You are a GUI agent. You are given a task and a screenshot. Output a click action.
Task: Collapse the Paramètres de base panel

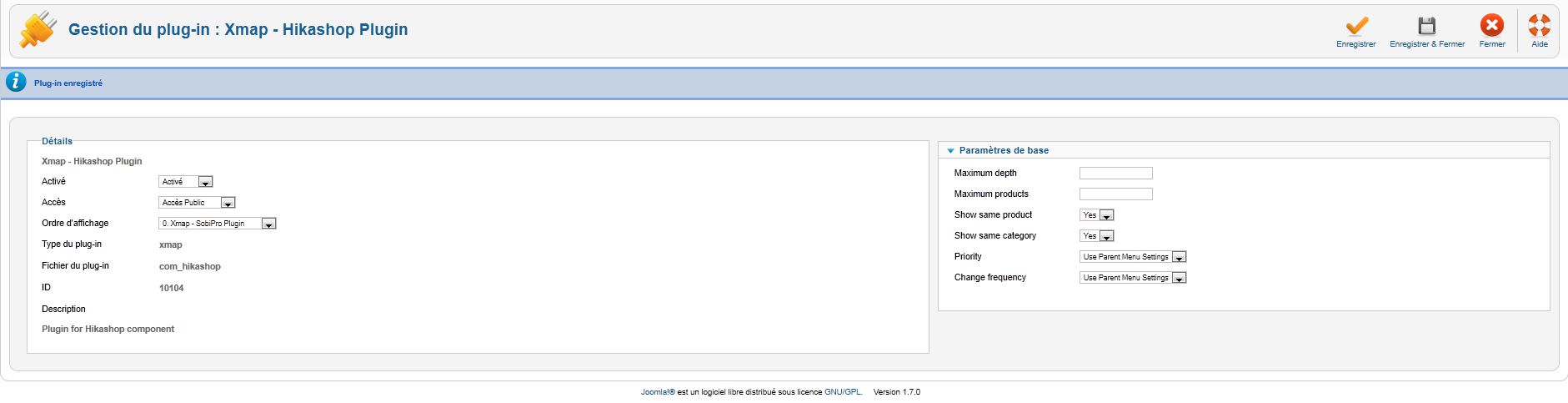click(x=950, y=151)
